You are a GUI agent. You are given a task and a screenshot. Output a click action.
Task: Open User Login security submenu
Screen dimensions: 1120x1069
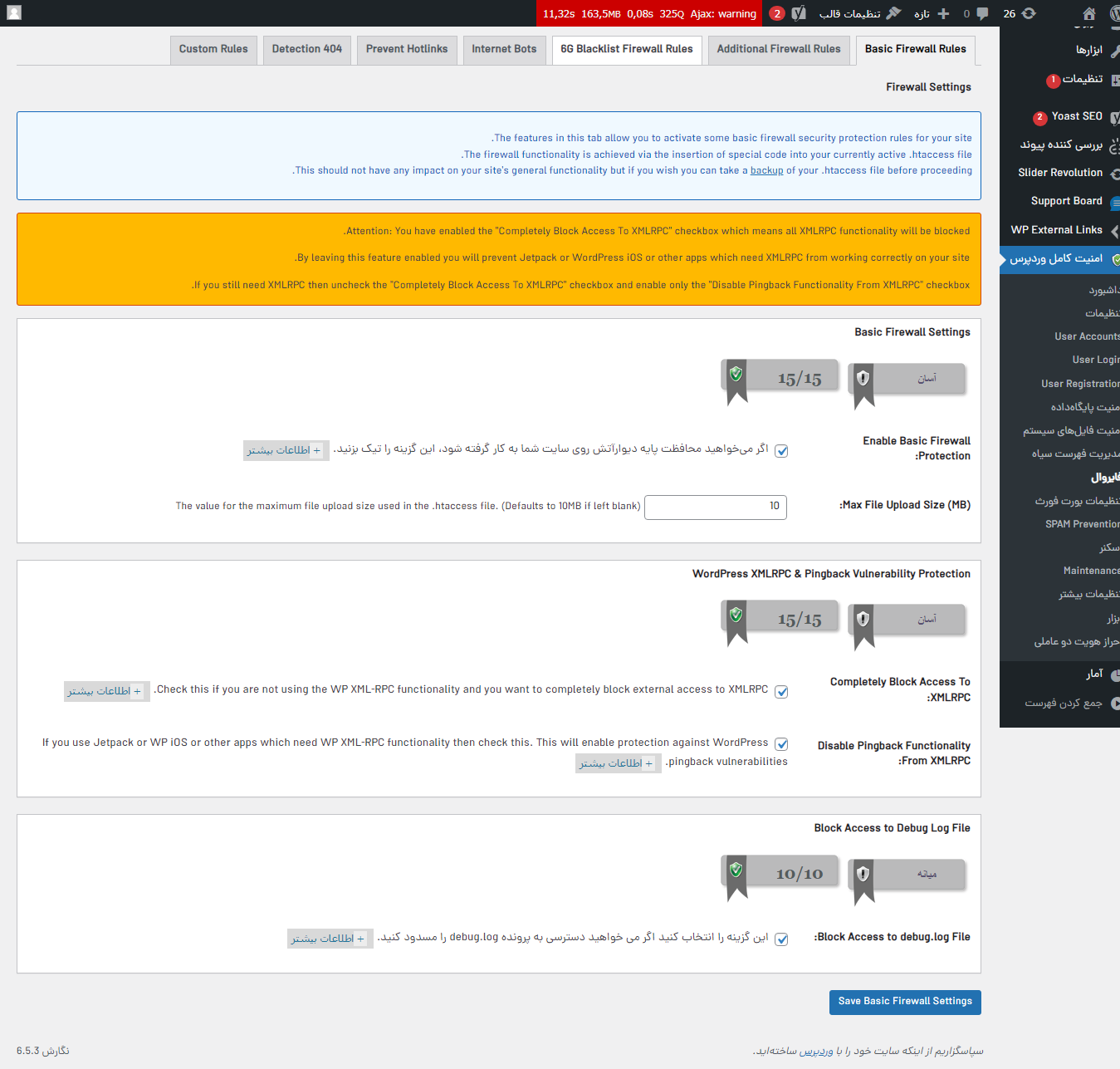click(x=1095, y=360)
